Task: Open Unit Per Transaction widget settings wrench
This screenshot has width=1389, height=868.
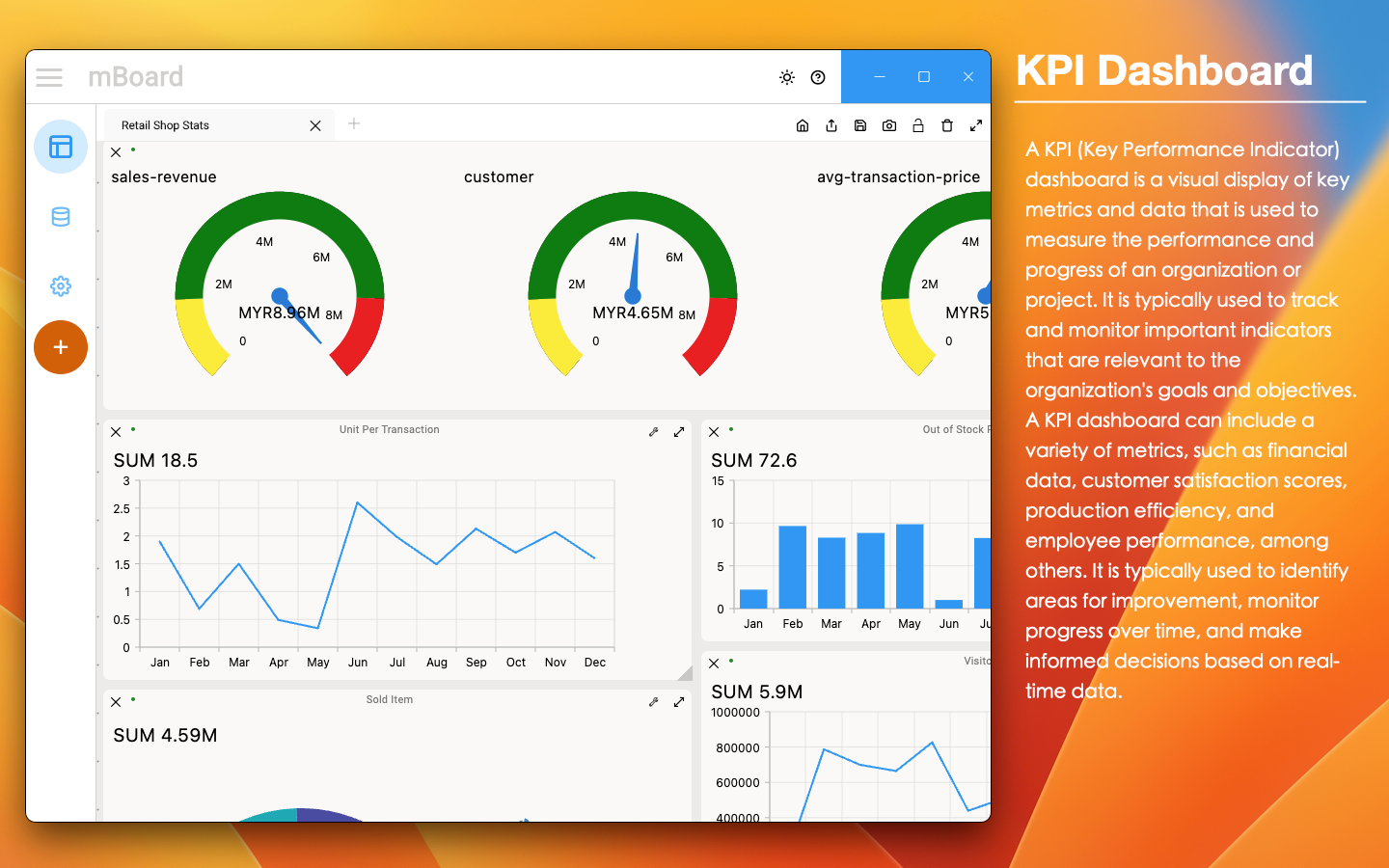Action: 654,432
